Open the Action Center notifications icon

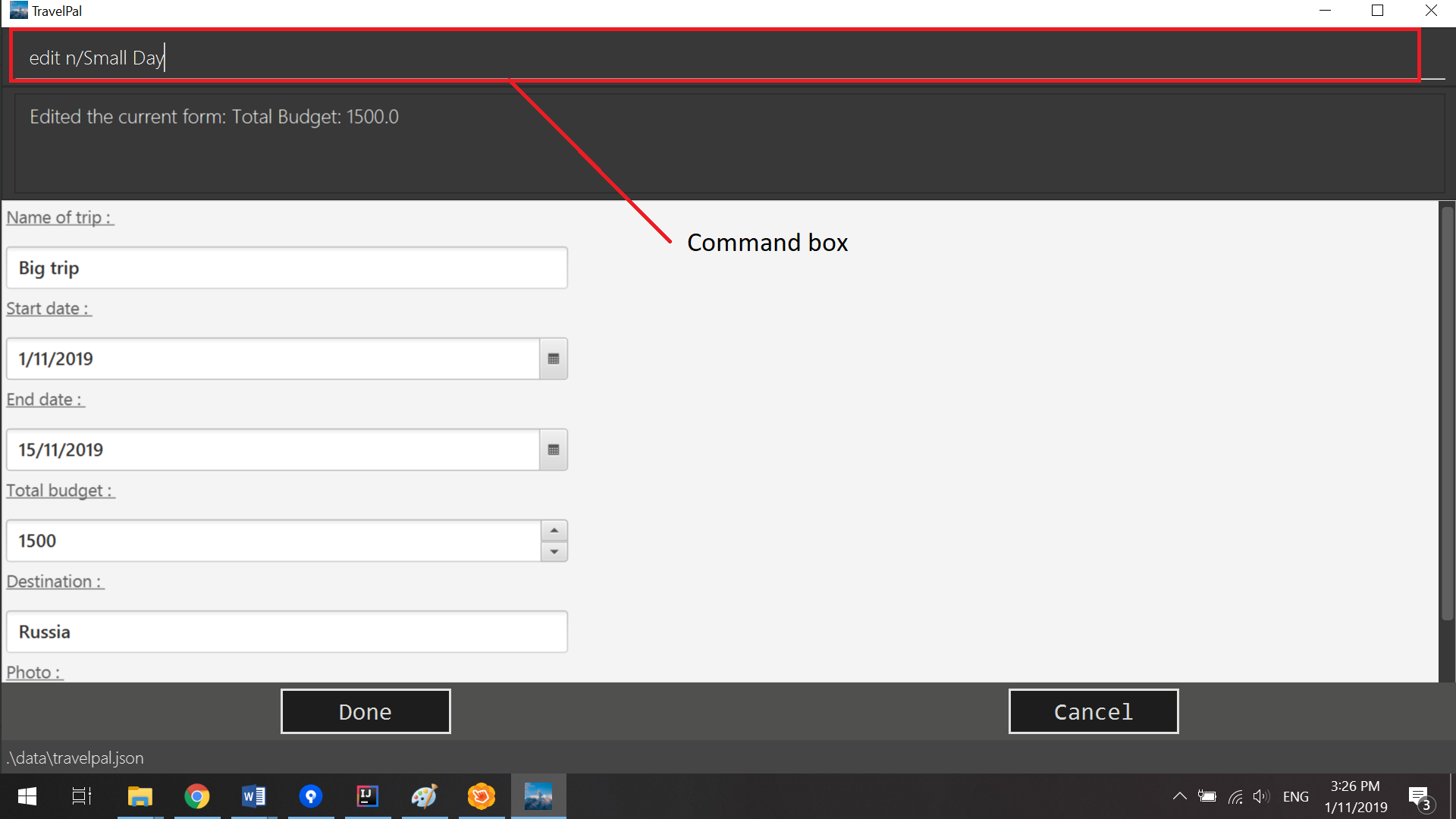1420,797
